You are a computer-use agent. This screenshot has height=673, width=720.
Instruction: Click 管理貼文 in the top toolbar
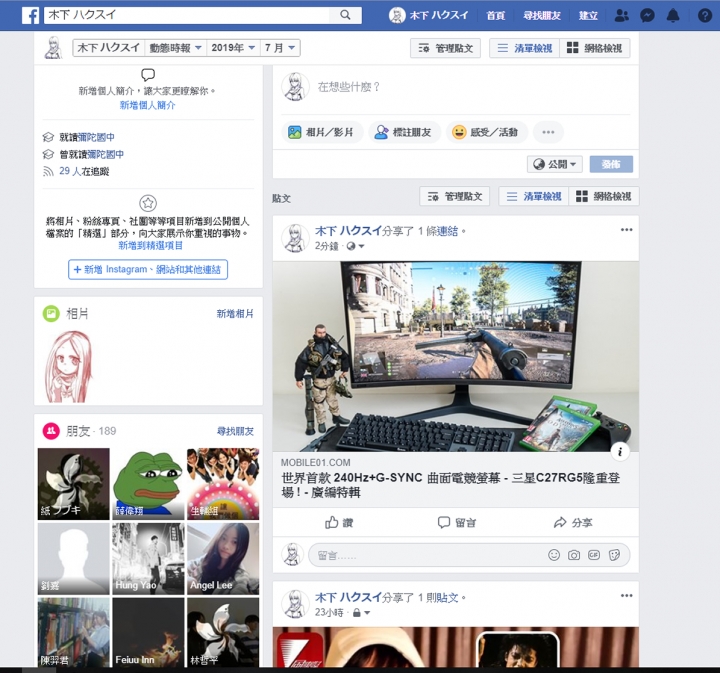[445, 48]
